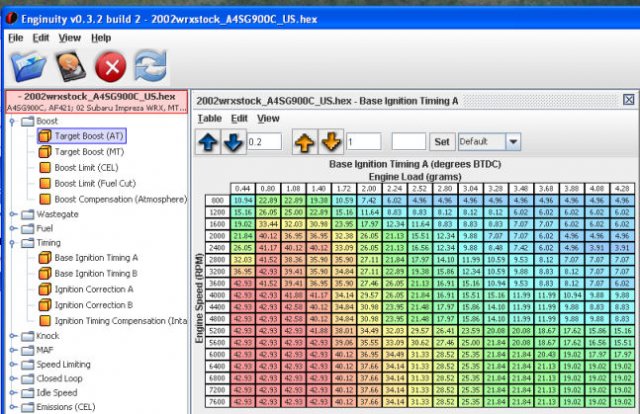Select the Boost Compensation (Atmosphere) table icon
Screen dimensions: 640x414
[x=45, y=199]
